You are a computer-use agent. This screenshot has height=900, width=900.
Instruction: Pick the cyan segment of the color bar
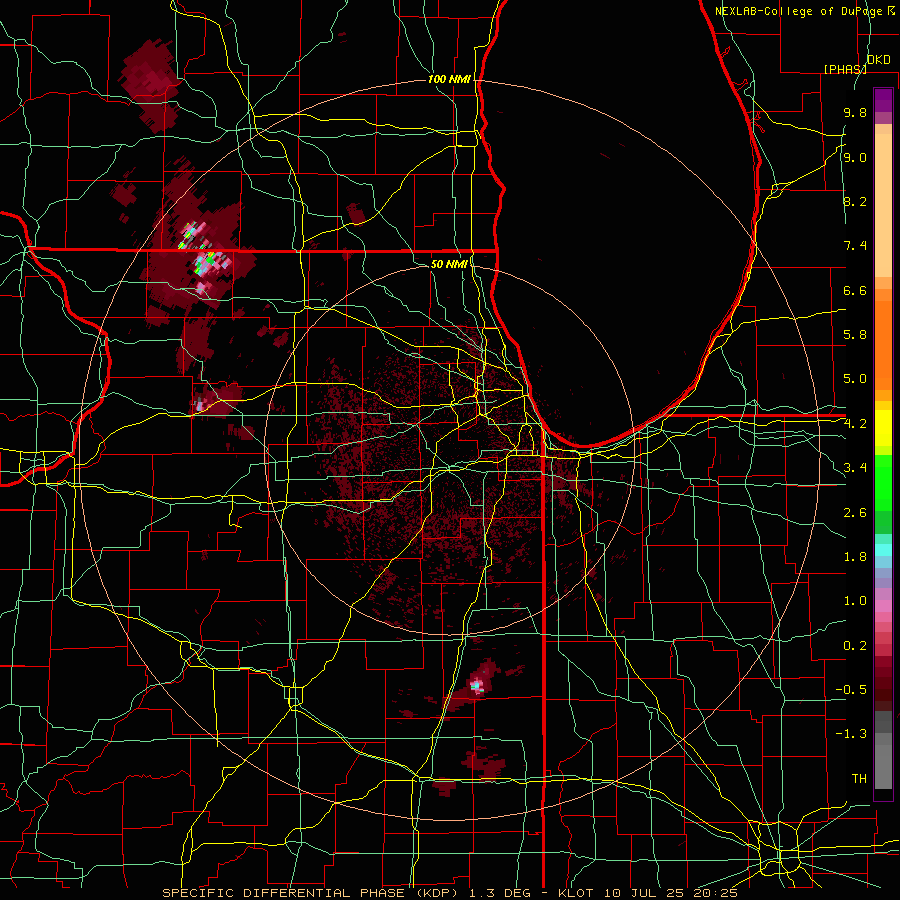(x=883, y=550)
